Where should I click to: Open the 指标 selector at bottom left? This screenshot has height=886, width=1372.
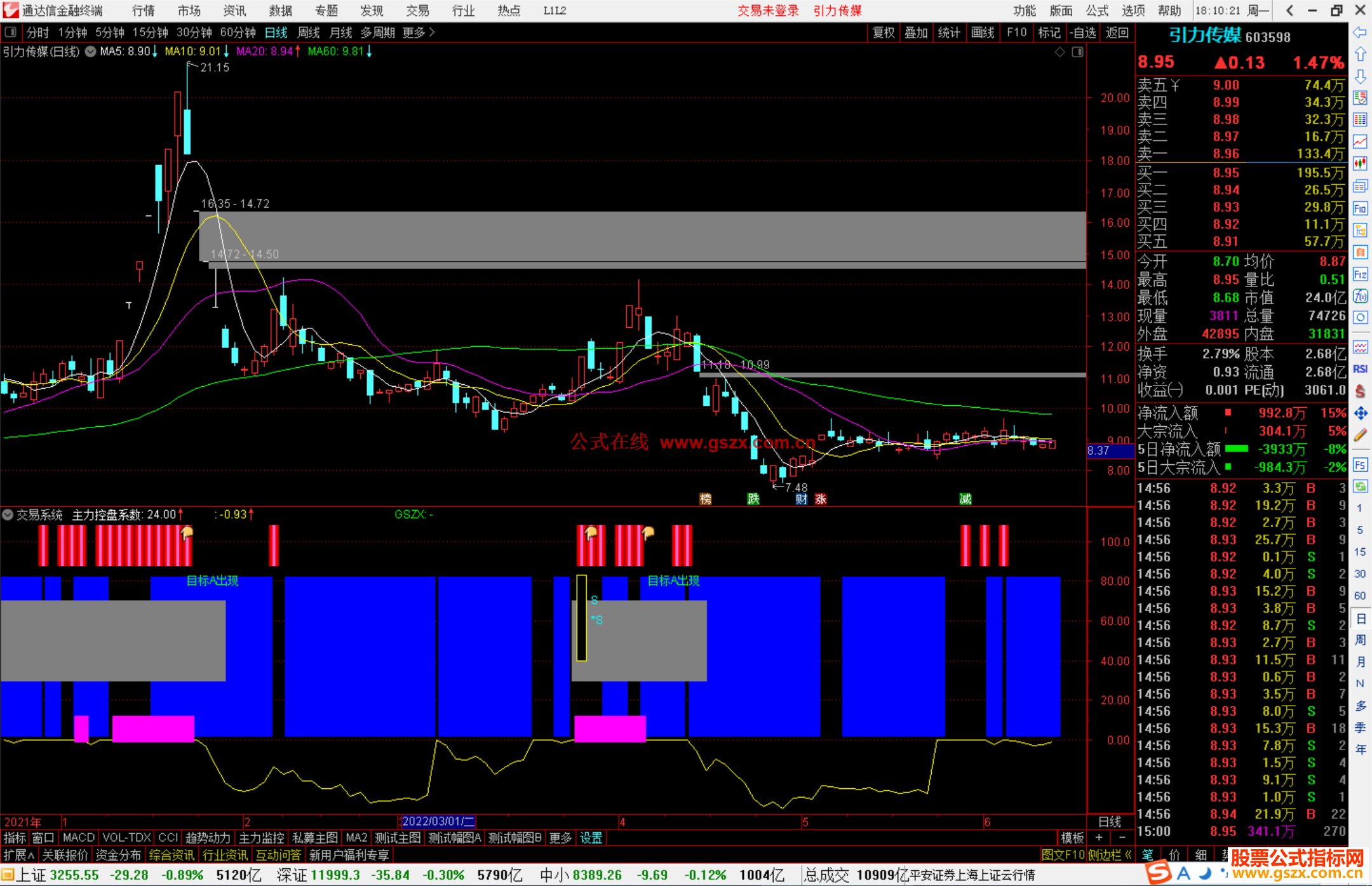tap(15, 838)
